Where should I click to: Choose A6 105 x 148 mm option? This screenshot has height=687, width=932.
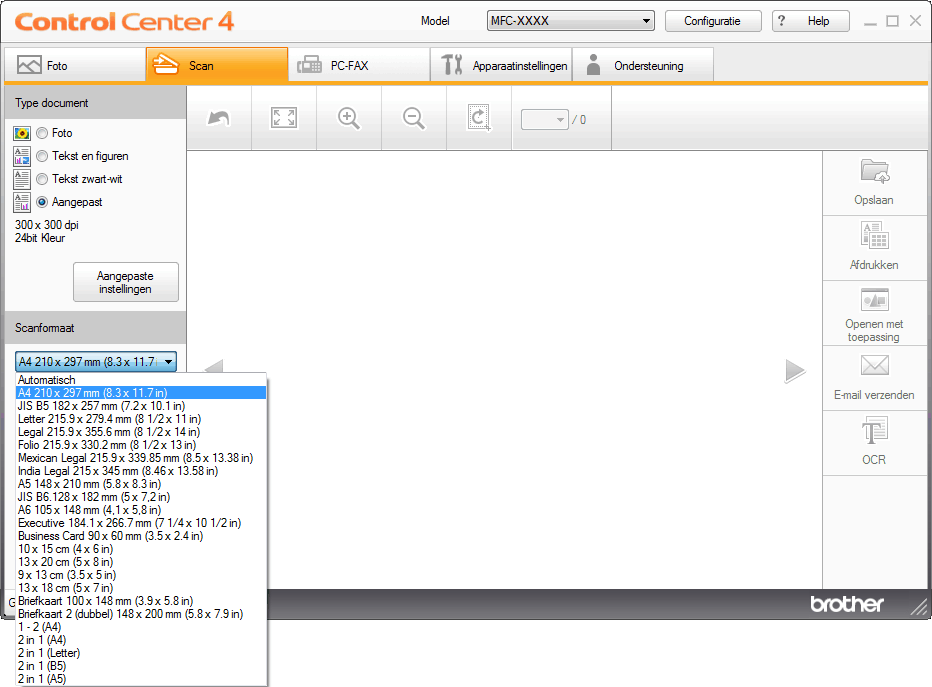(x=141, y=510)
